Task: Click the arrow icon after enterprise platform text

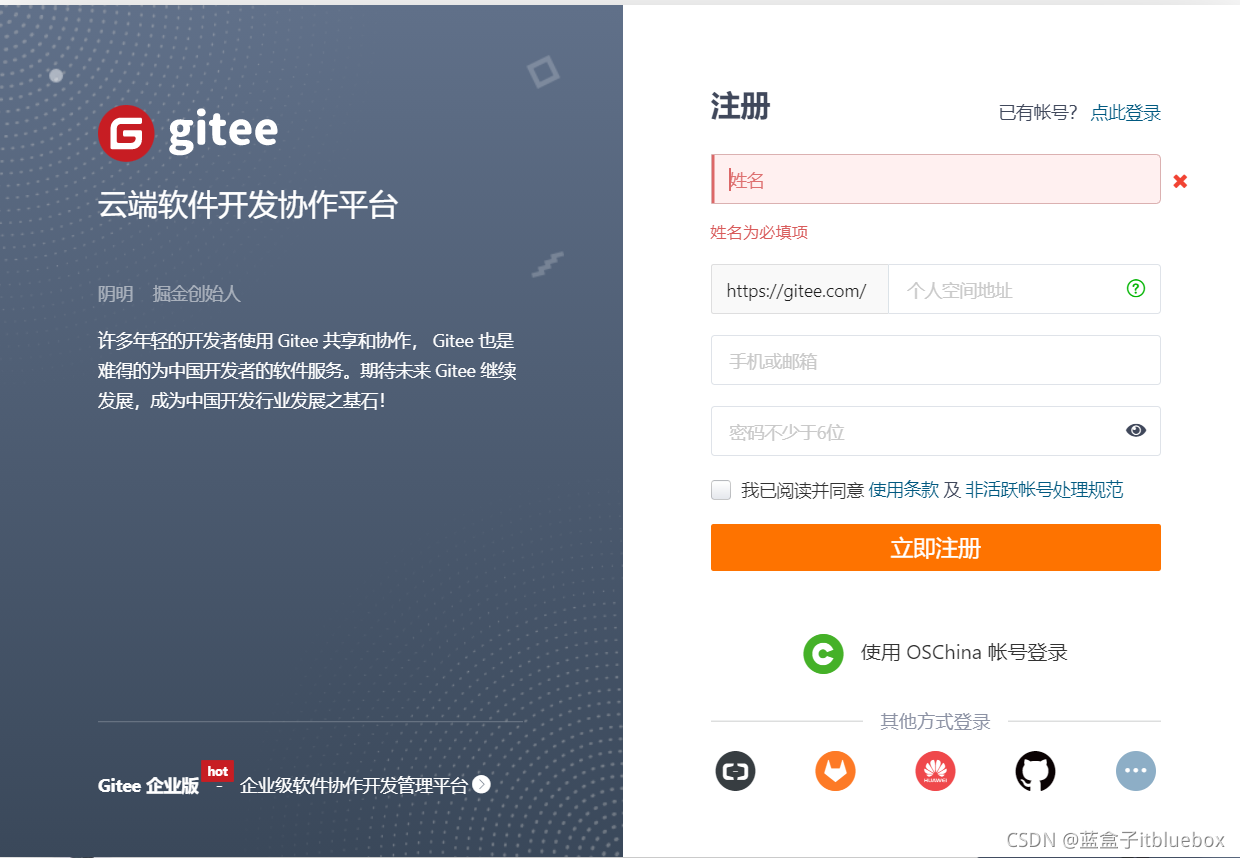Action: tap(482, 785)
